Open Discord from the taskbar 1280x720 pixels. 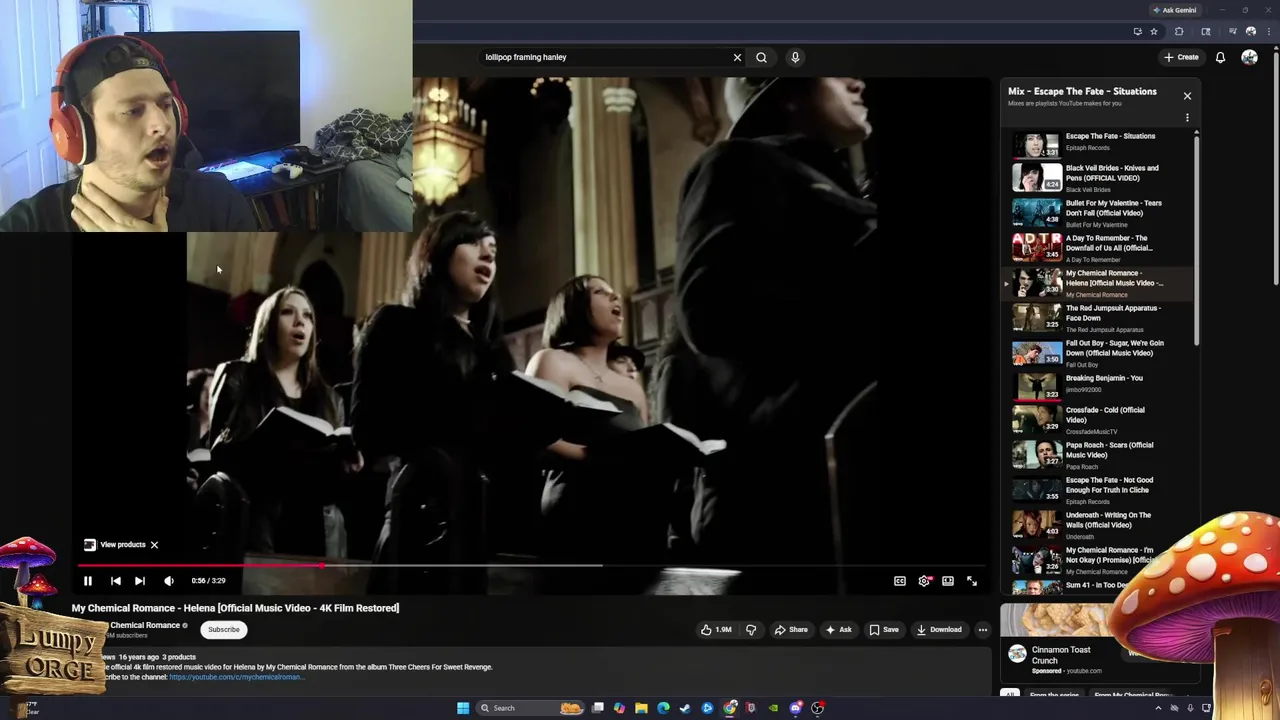pos(795,708)
